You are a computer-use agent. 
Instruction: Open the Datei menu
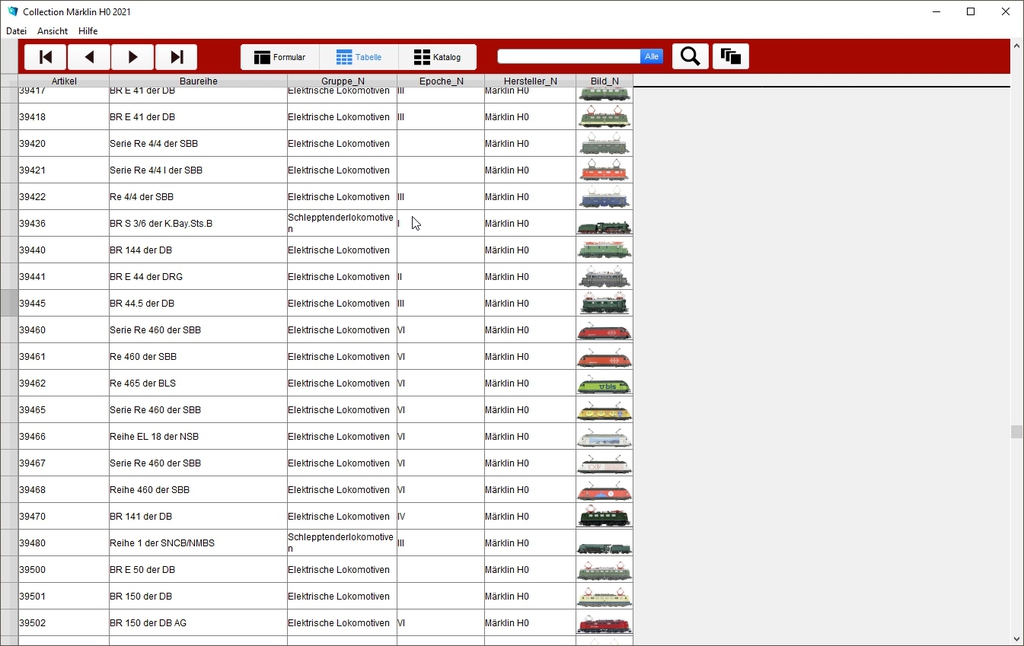click(x=16, y=31)
